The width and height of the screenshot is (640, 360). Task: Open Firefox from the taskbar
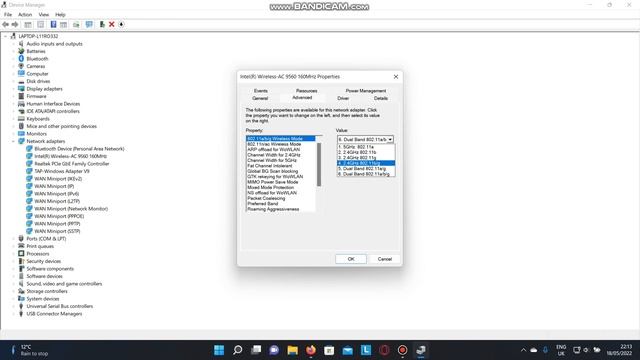click(x=311, y=350)
